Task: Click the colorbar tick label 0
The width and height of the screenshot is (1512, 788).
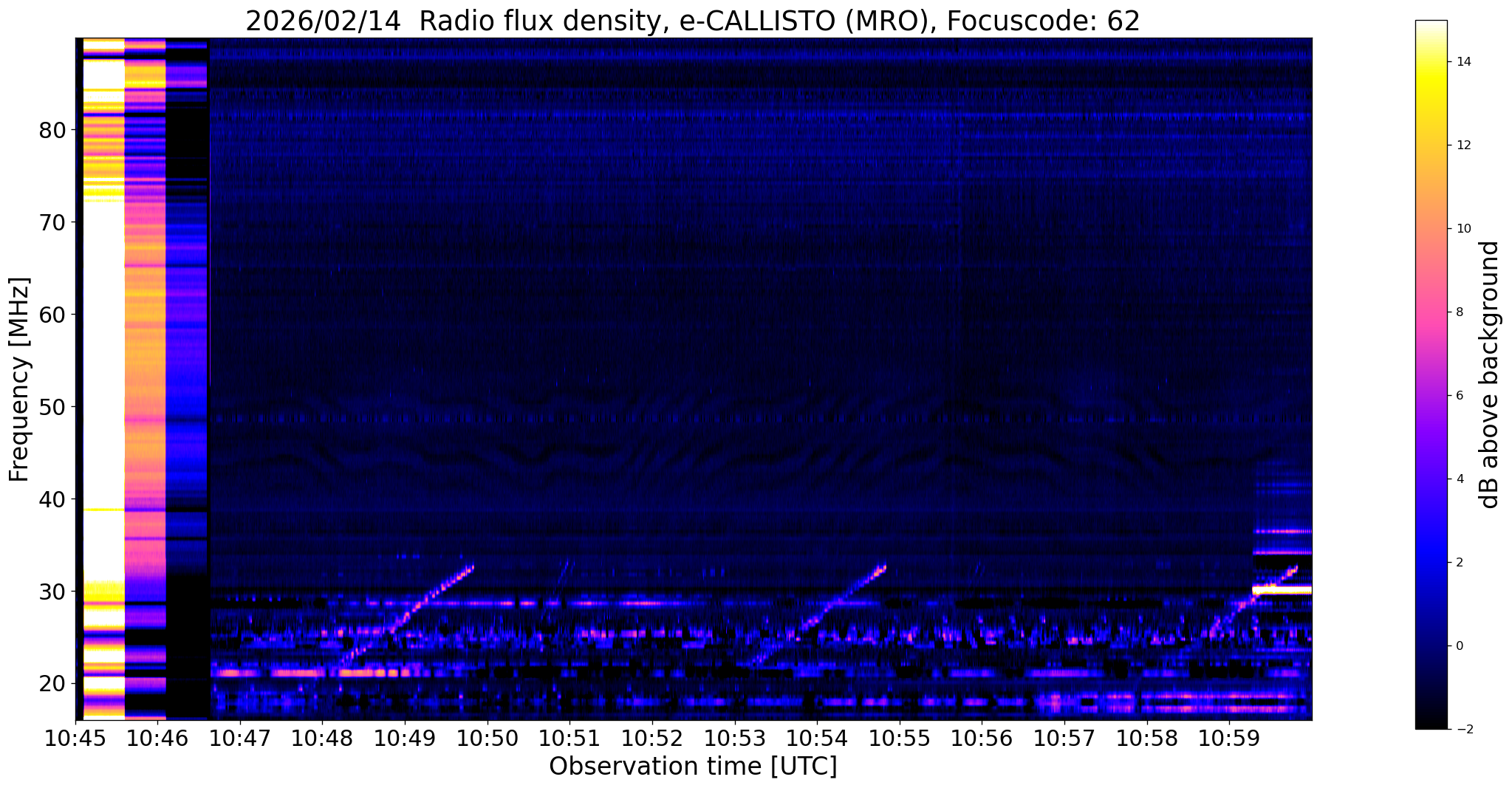Action: pos(1459,646)
